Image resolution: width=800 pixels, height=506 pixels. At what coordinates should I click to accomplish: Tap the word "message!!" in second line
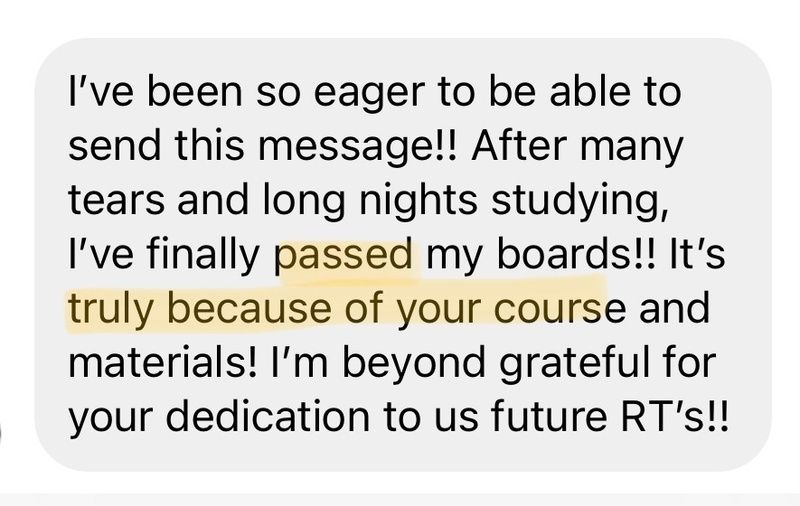coord(360,147)
